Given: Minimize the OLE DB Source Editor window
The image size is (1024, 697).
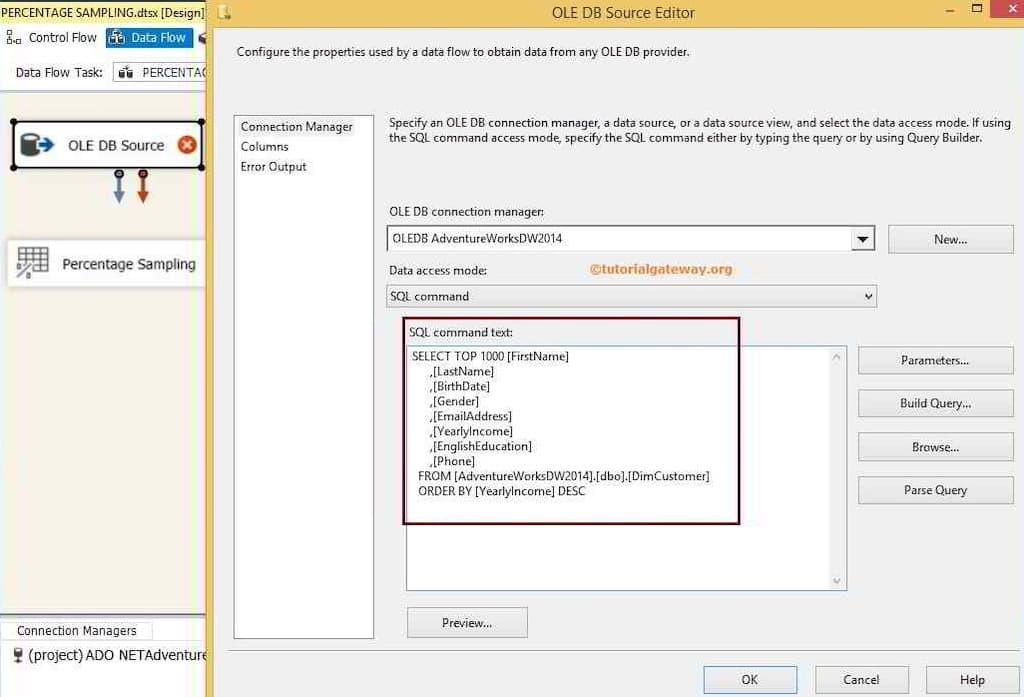Looking at the screenshot, I should [950, 10].
